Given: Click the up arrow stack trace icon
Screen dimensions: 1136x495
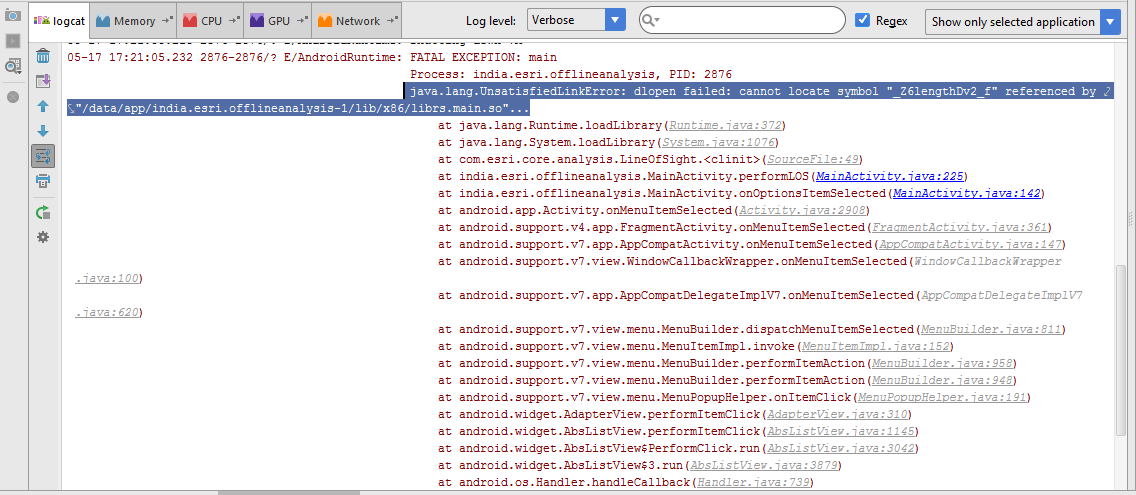Looking at the screenshot, I should click(x=43, y=106).
